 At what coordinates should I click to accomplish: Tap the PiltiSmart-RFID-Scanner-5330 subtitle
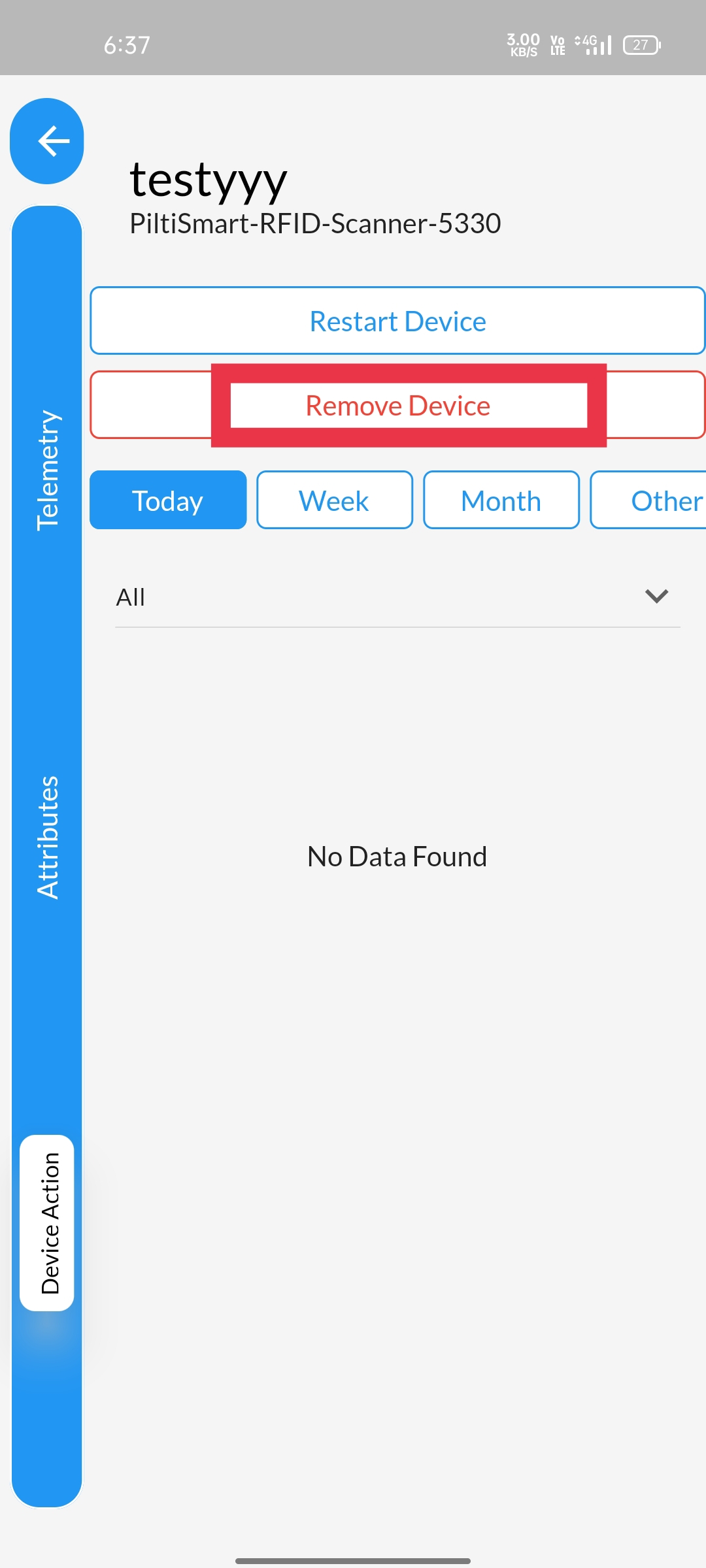click(315, 224)
